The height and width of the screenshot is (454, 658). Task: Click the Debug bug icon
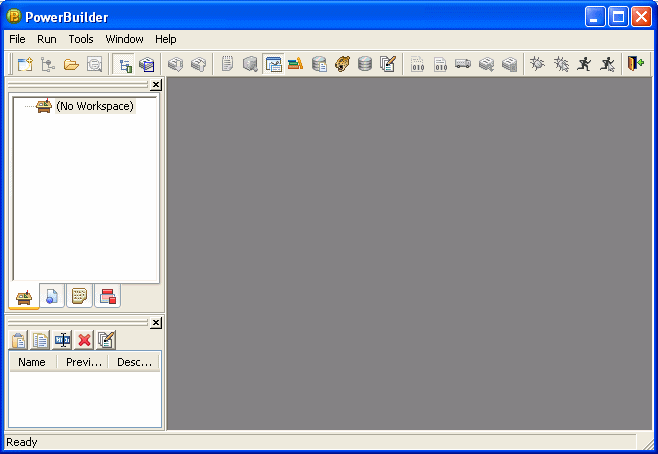click(537, 64)
